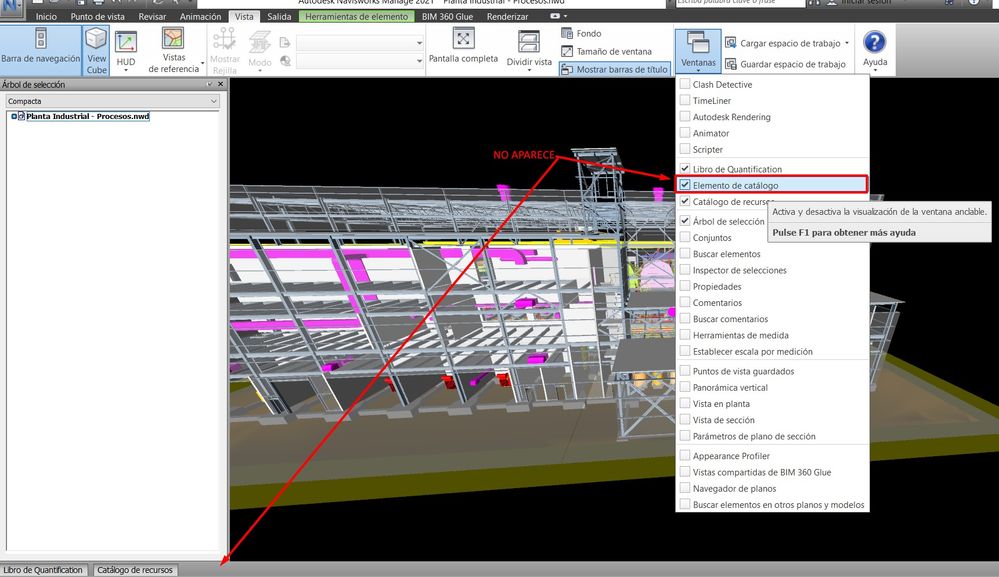Enable Clash Detective window

coord(685,84)
